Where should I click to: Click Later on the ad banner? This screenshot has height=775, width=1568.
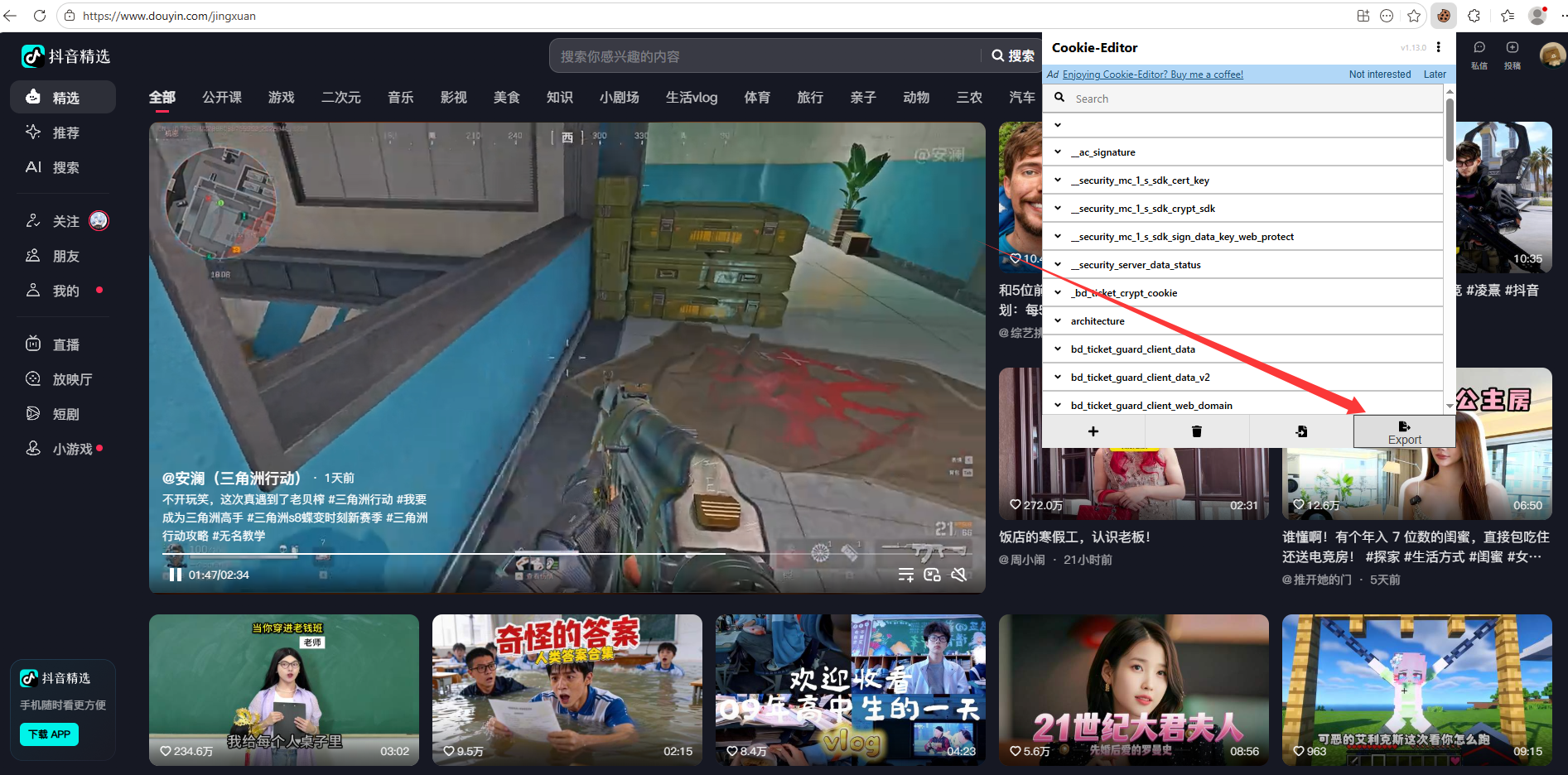(1435, 75)
